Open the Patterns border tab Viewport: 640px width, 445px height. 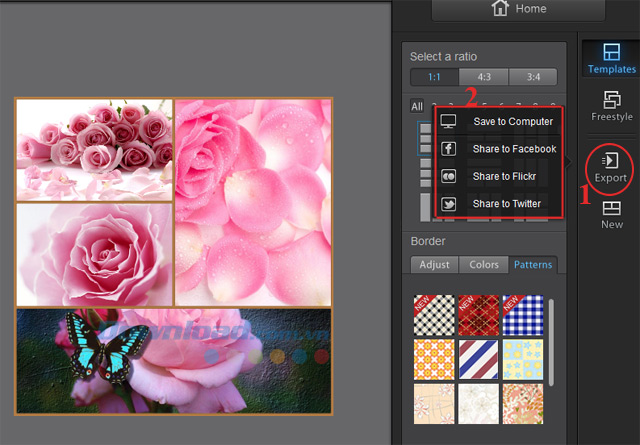(x=532, y=265)
